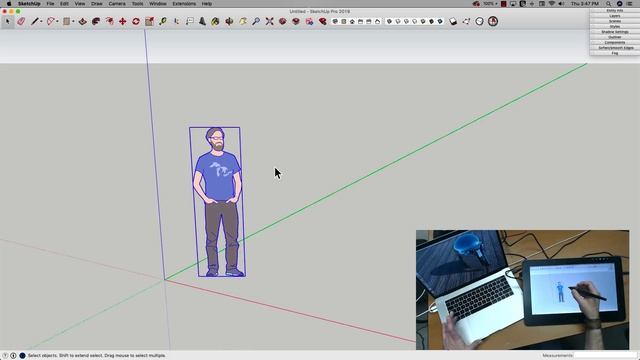Switch to Iso standard view
The image size is (640, 360).
pyautogui.click(x=335, y=21)
